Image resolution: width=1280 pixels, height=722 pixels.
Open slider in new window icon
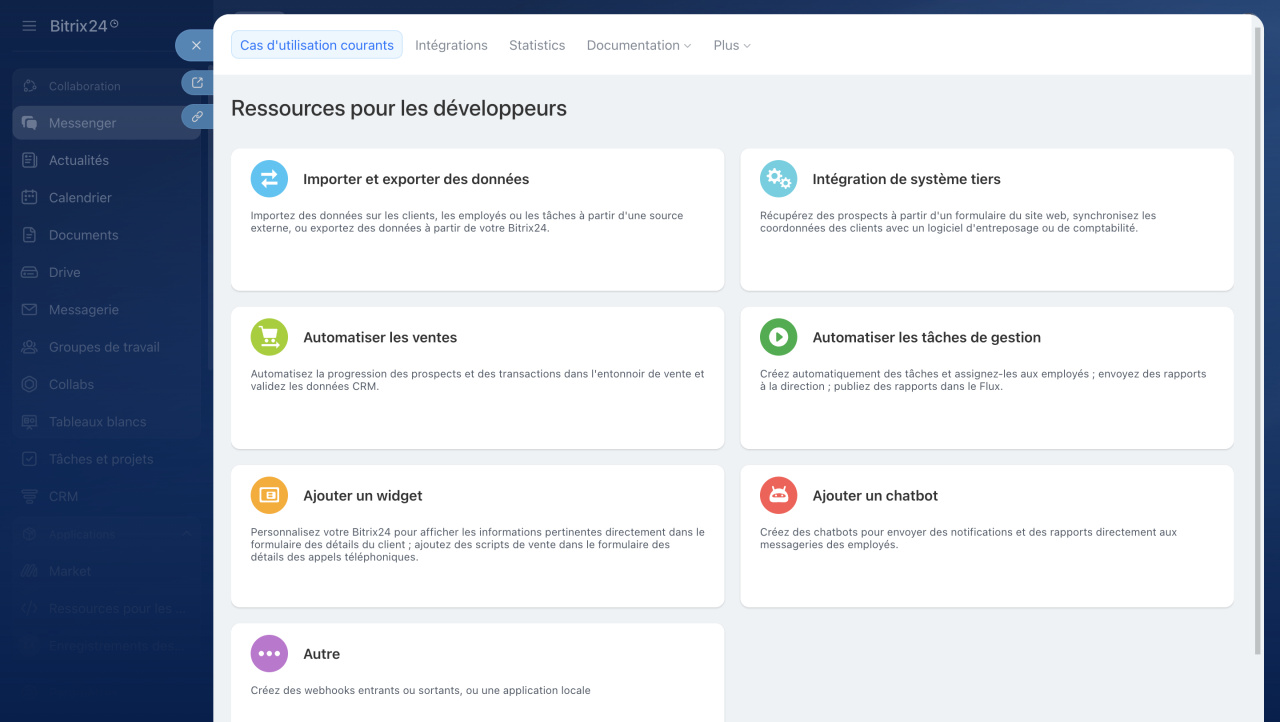pyautogui.click(x=197, y=83)
